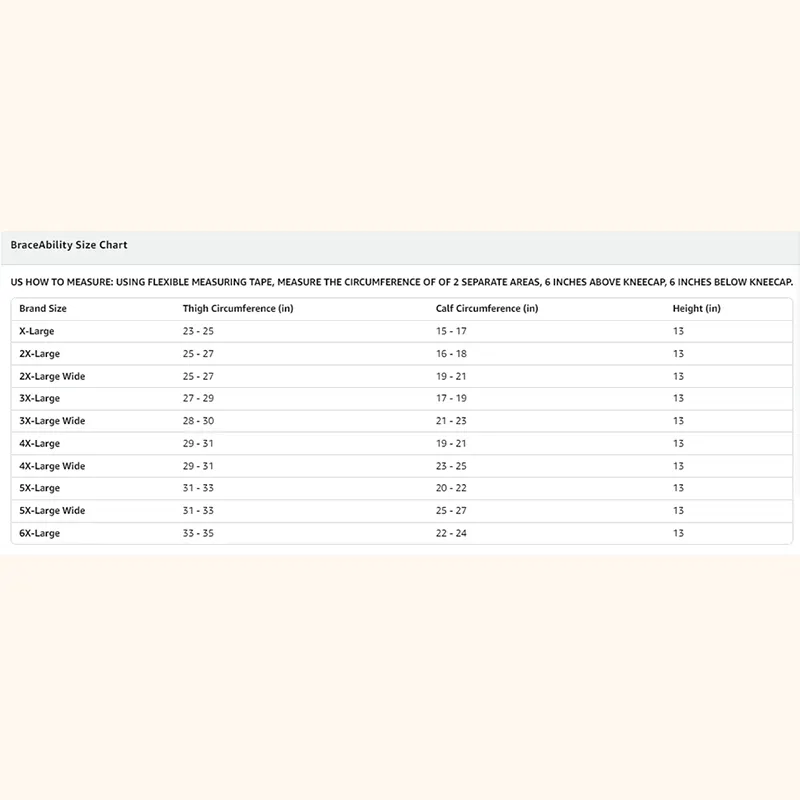Screen dimensions: 800x800
Task: Select the X-Large size row label
Action: coord(37,331)
